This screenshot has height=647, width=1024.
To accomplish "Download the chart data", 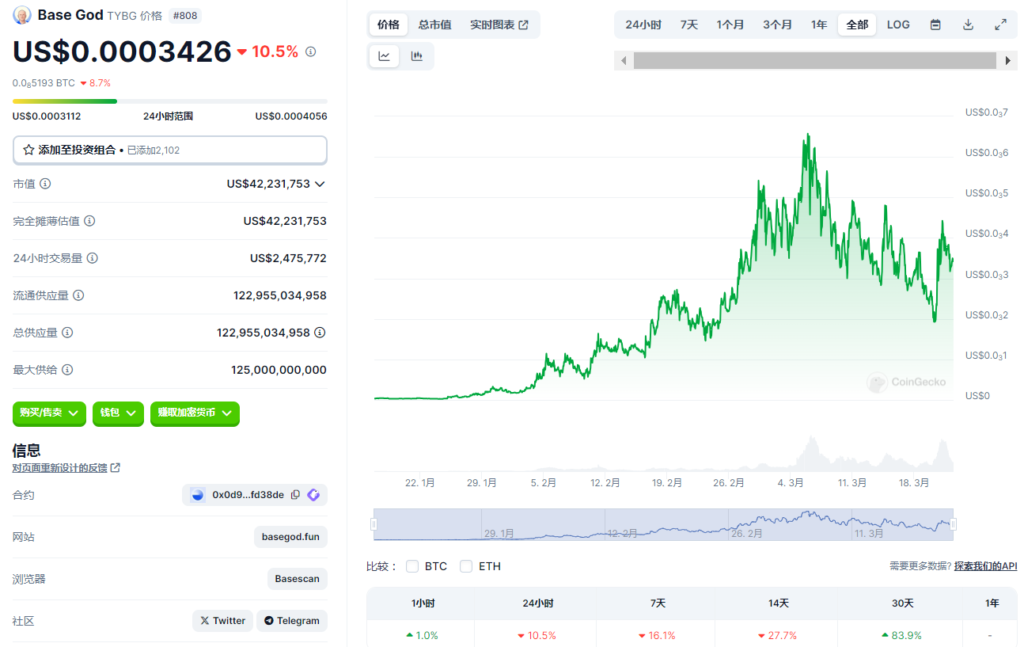I will (x=968, y=25).
